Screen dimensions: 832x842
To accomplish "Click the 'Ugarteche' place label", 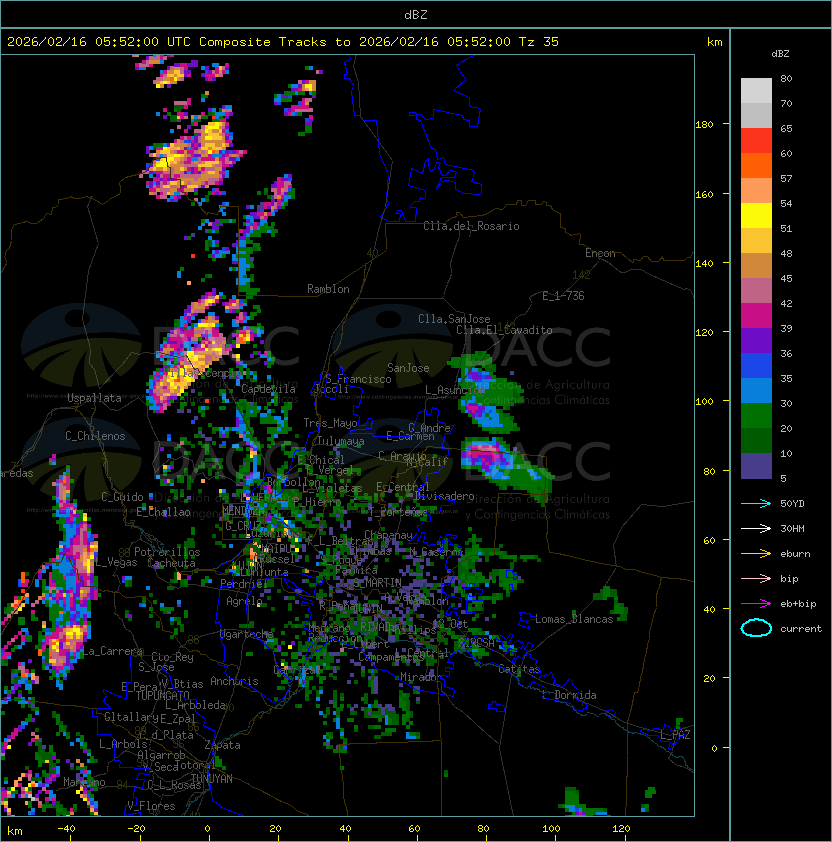I will 247,634.
